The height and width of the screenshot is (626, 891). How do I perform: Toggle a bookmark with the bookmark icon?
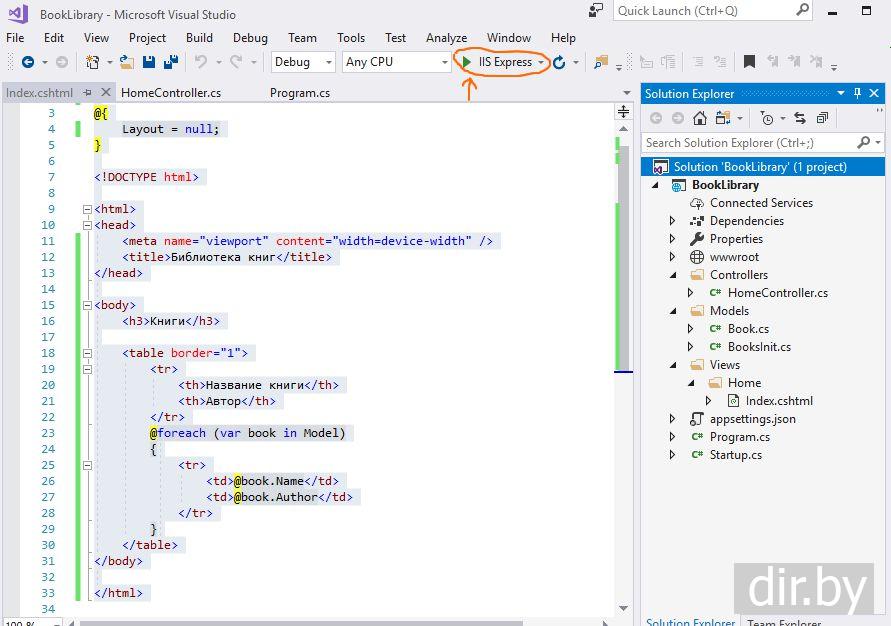749,62
